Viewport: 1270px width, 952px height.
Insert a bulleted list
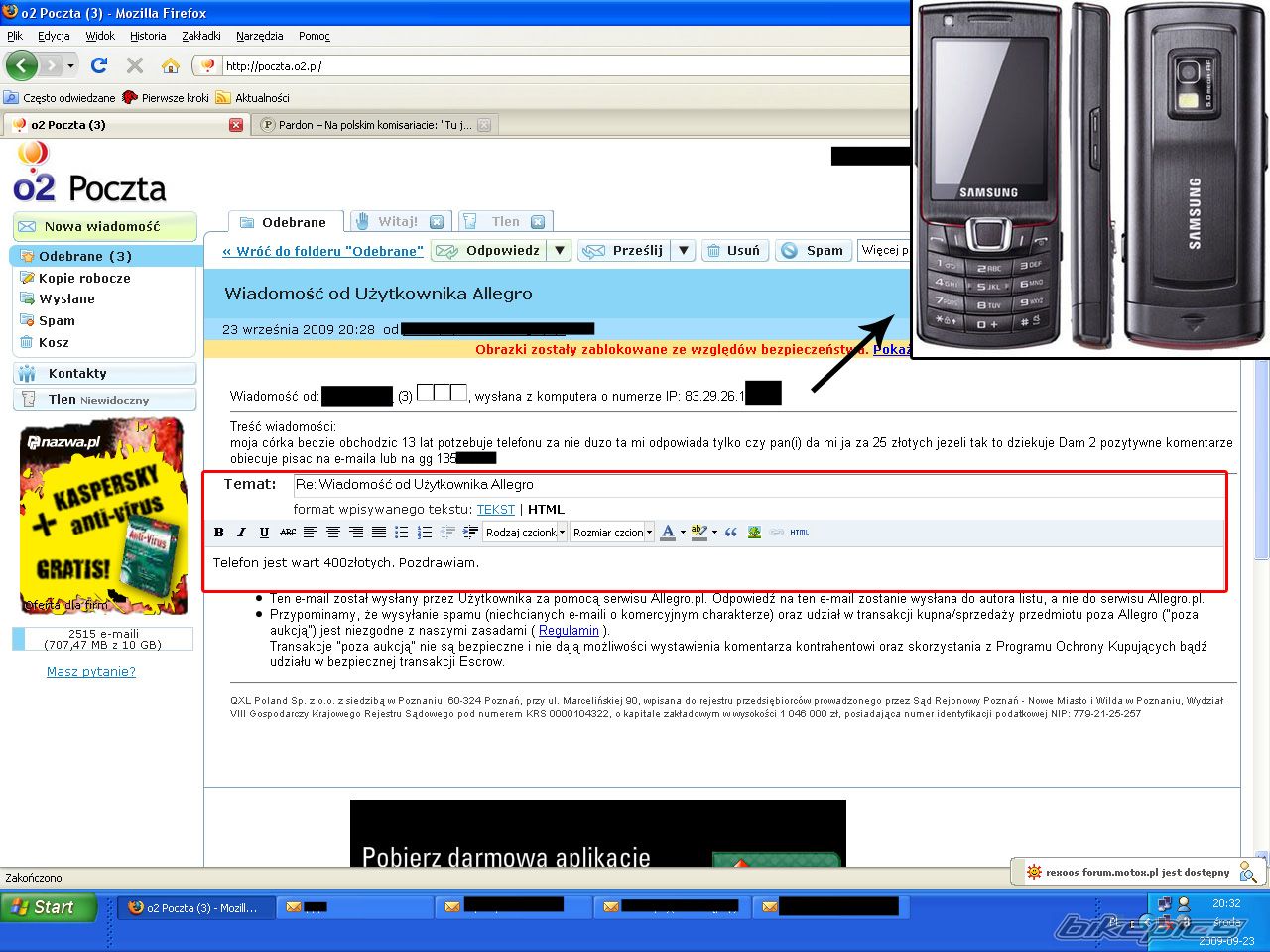point(402,533)
